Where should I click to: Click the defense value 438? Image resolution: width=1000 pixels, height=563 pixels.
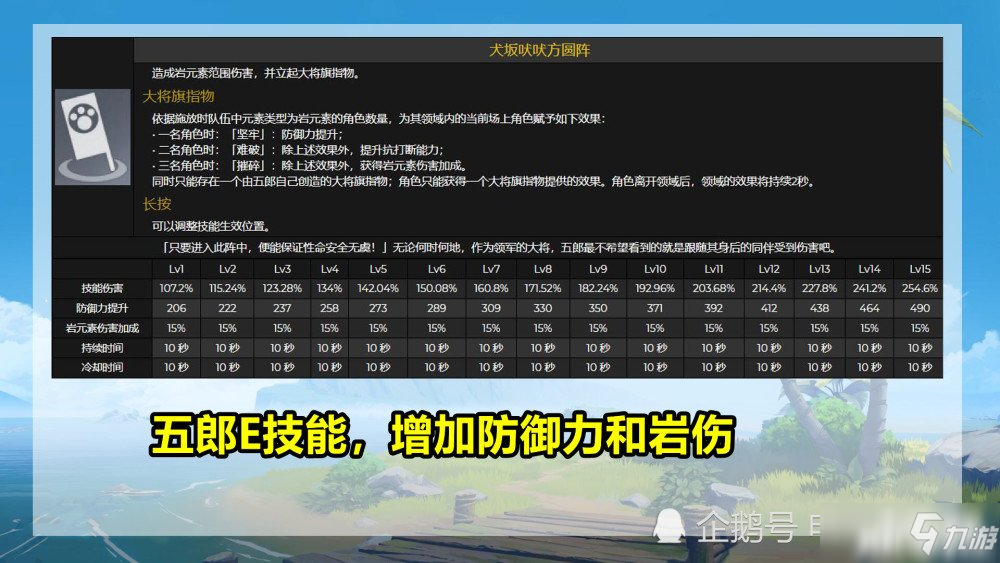(x=820, y=309)
